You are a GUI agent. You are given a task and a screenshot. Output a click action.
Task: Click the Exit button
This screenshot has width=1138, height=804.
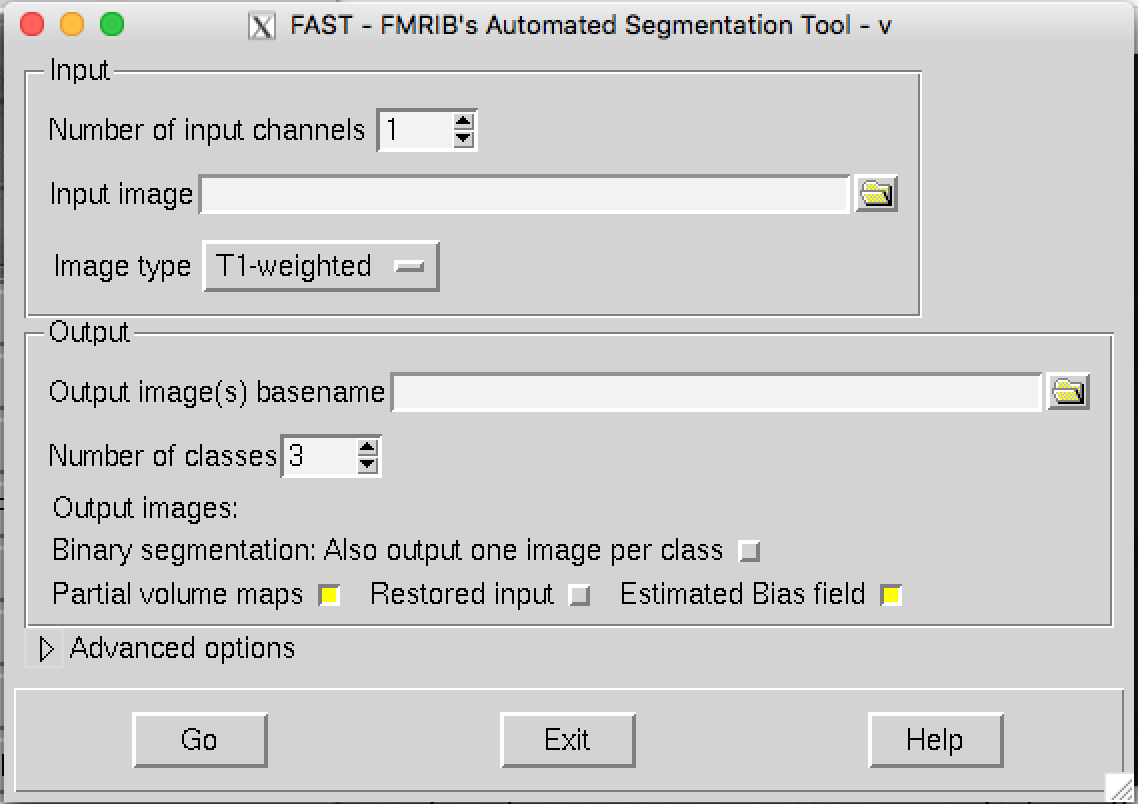[x=568, y=740]
